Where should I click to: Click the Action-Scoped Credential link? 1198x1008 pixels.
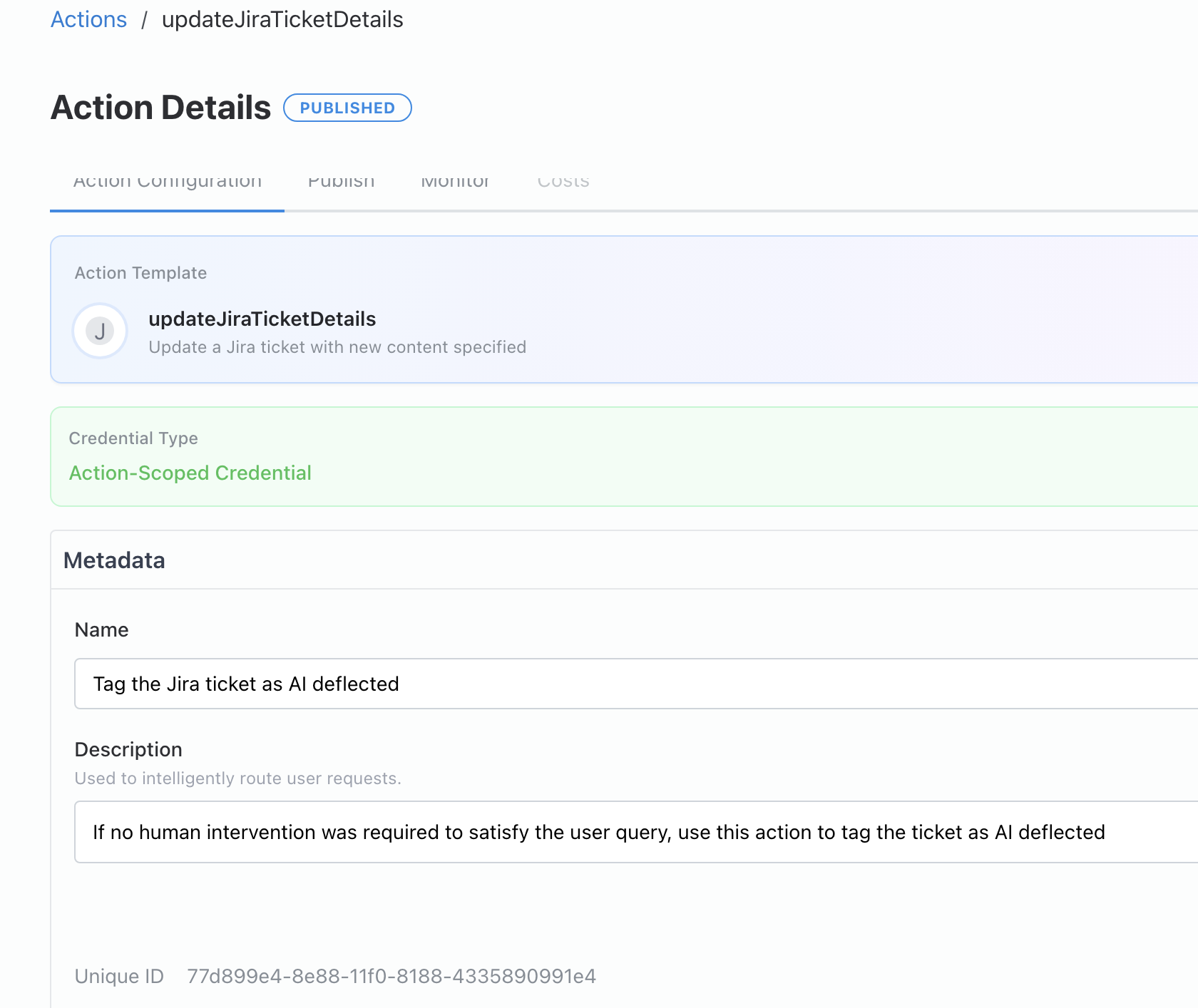coord(190,473)
